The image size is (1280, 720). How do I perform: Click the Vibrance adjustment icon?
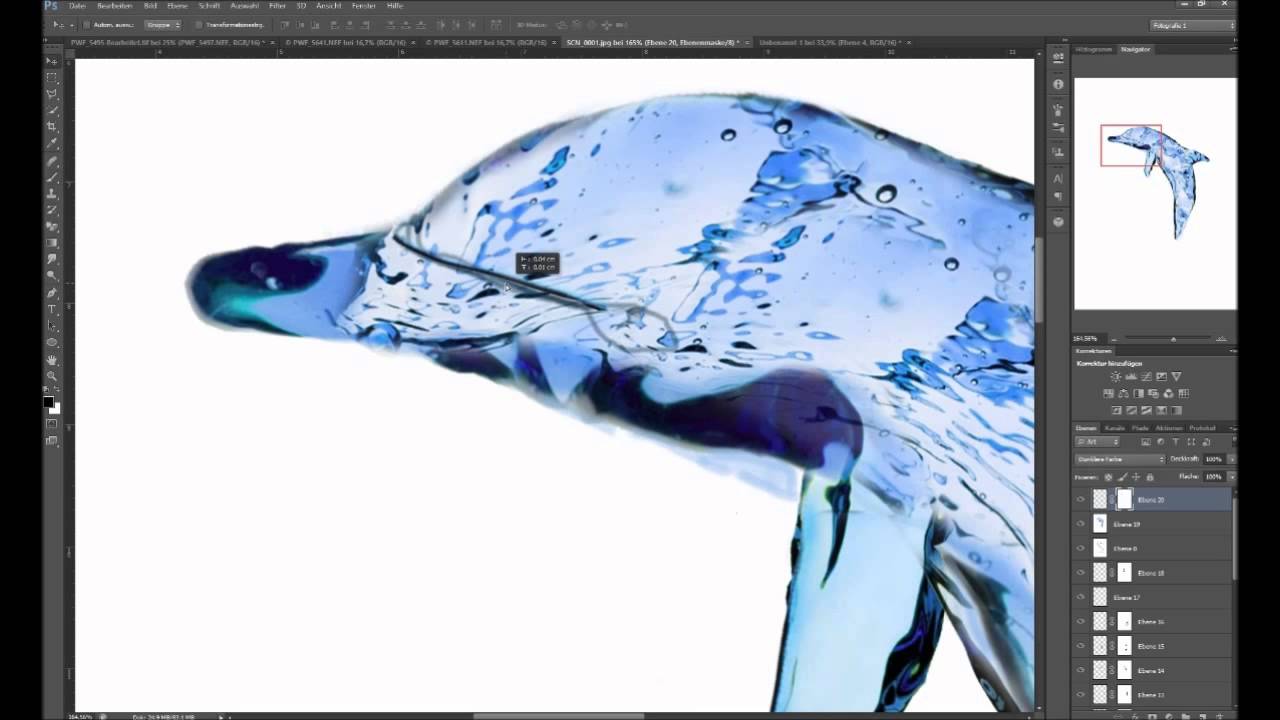pyautogui.click(x=1176, y=377)
